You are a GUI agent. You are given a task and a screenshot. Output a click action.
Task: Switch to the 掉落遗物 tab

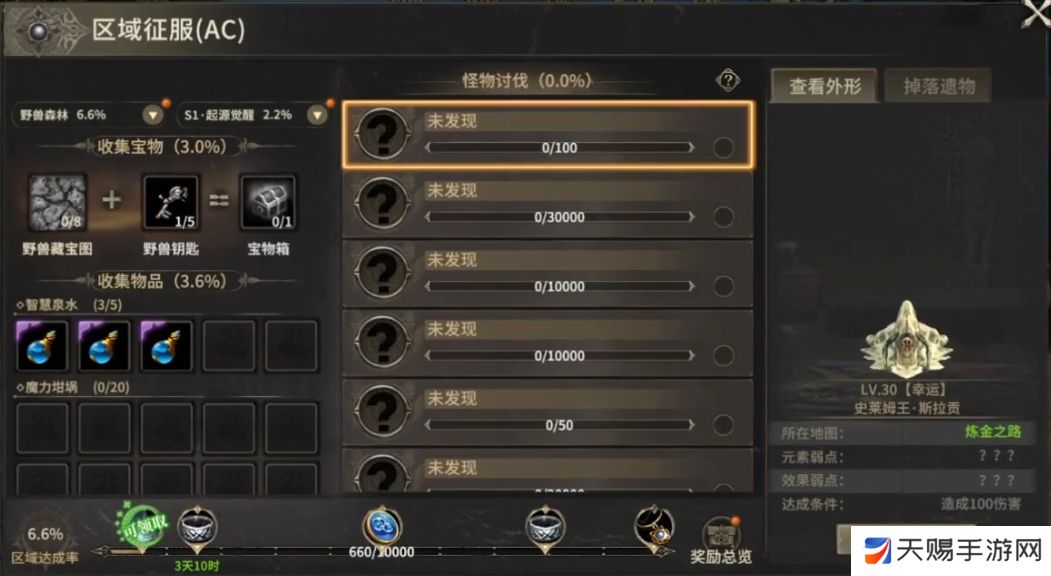point(938,86)
